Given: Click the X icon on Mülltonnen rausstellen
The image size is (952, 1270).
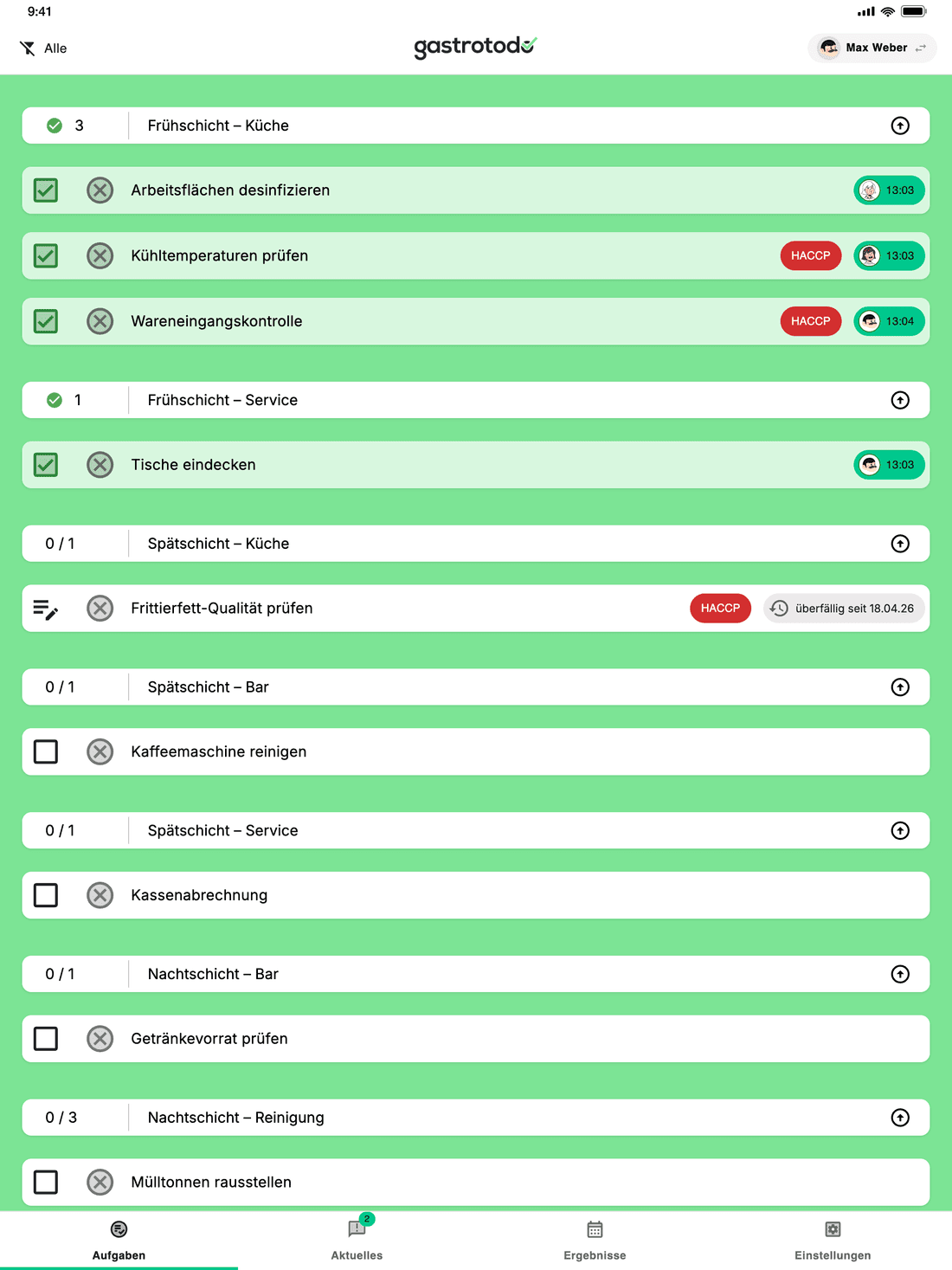Looking at the screenshot, I should coord(100,1183).
